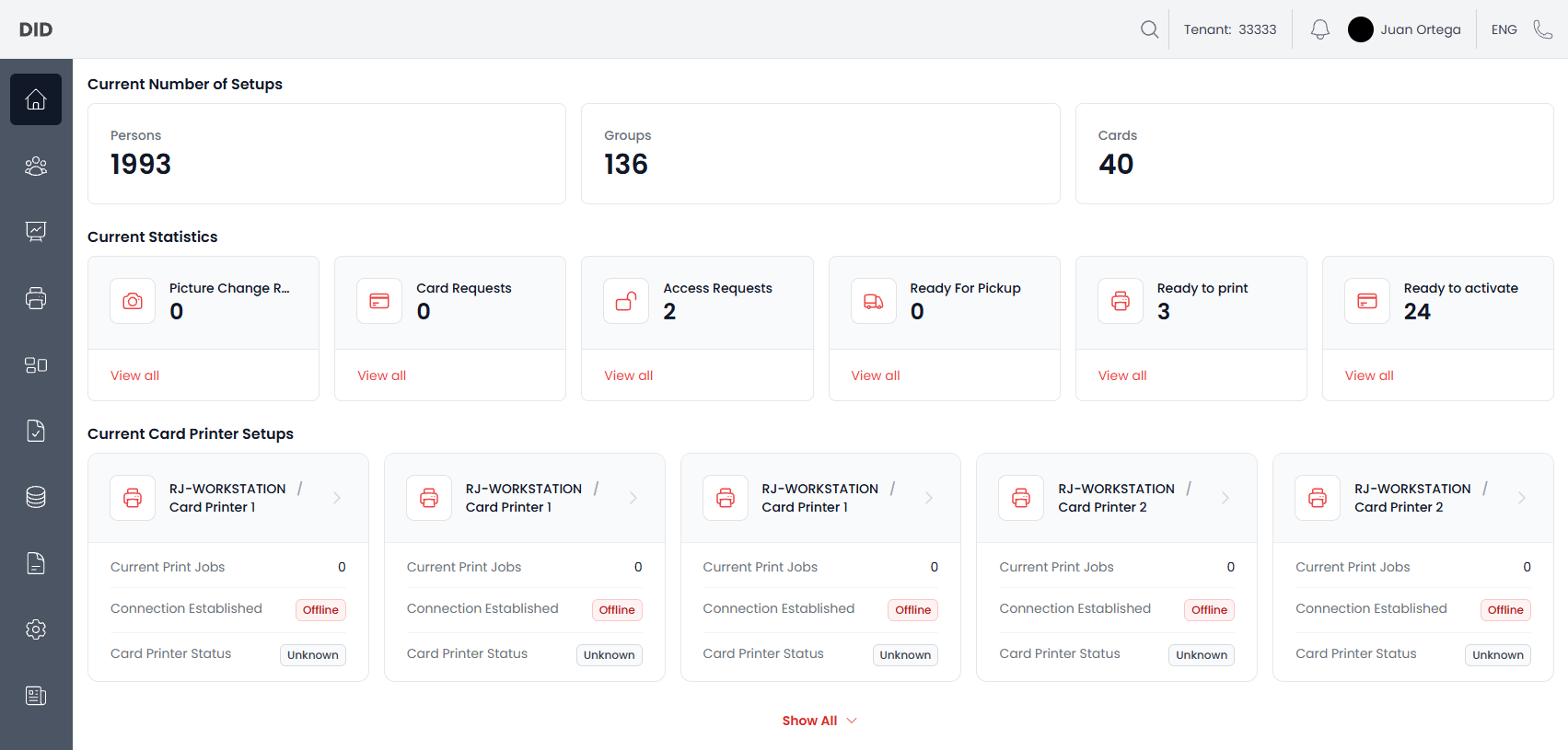The width and height of the screenshot is (1568, 750).
Task: View all Ready to print items
Action: (1122, 375)
